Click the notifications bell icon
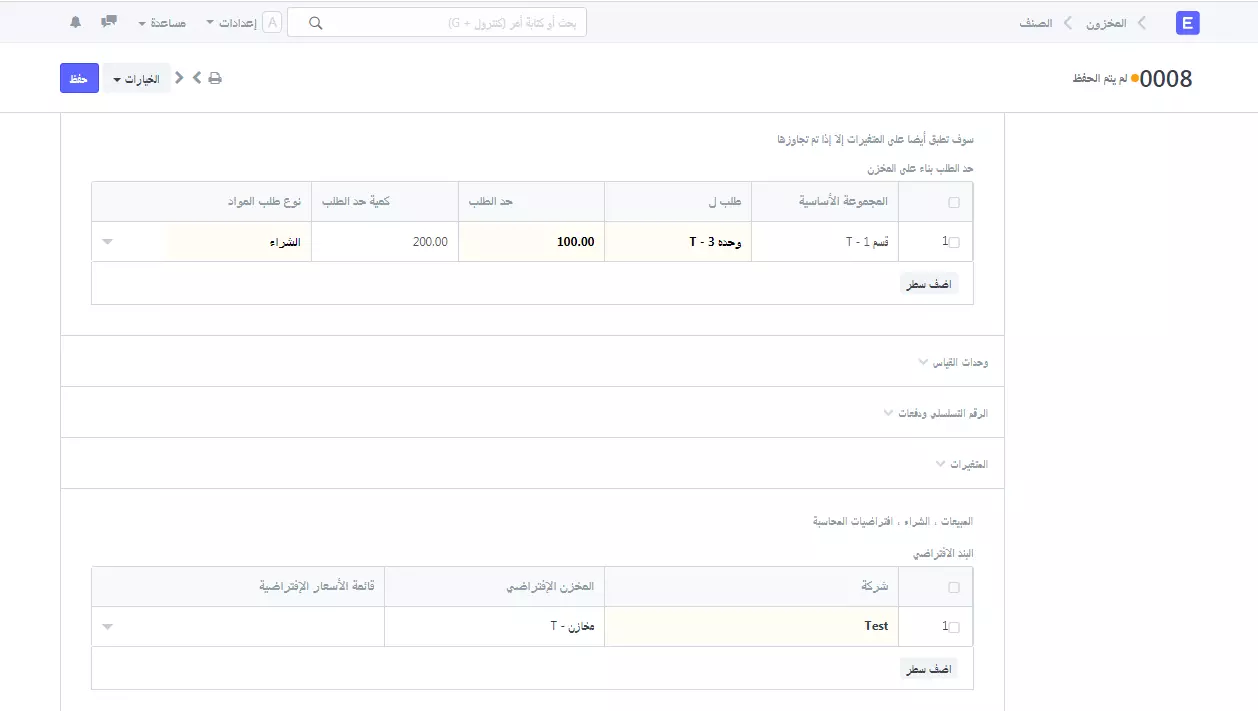The height and width of the screenshot is (711, 1258). [76, 22]
